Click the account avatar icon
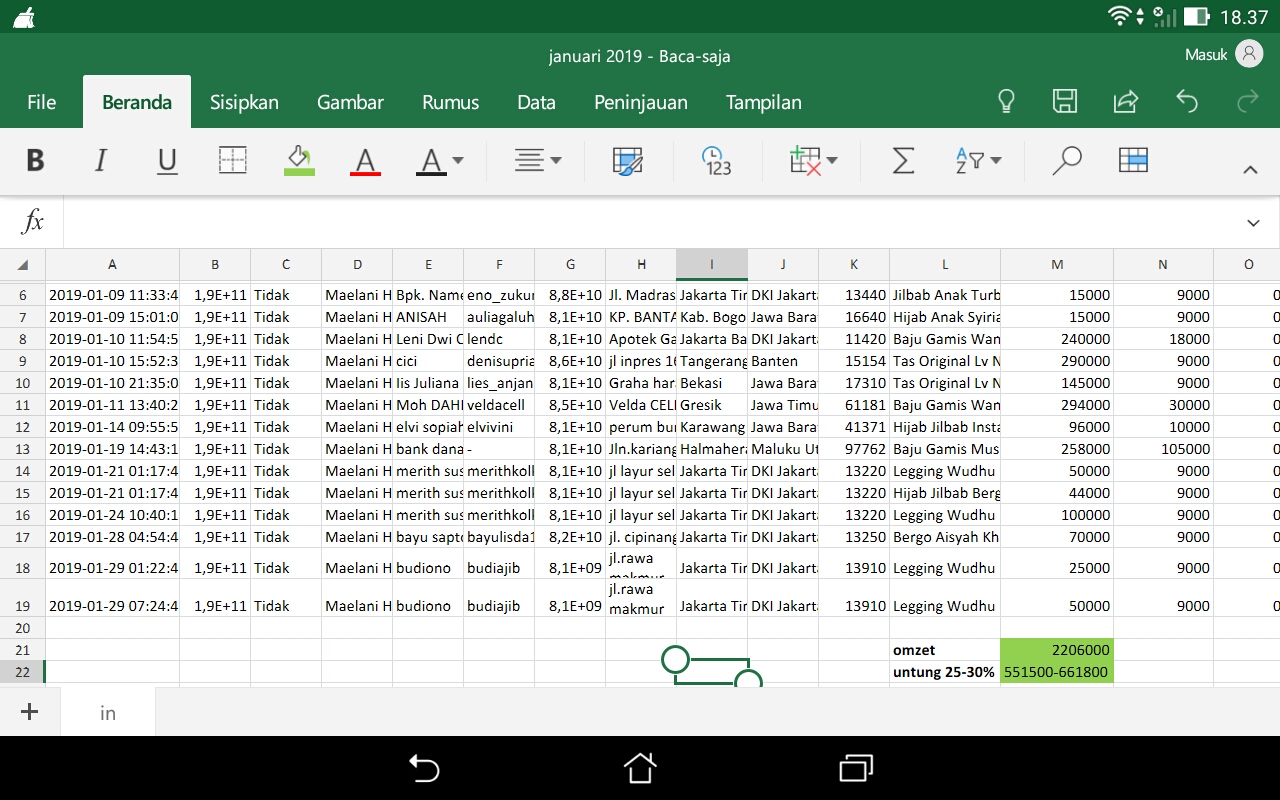 coord(1249,54)
